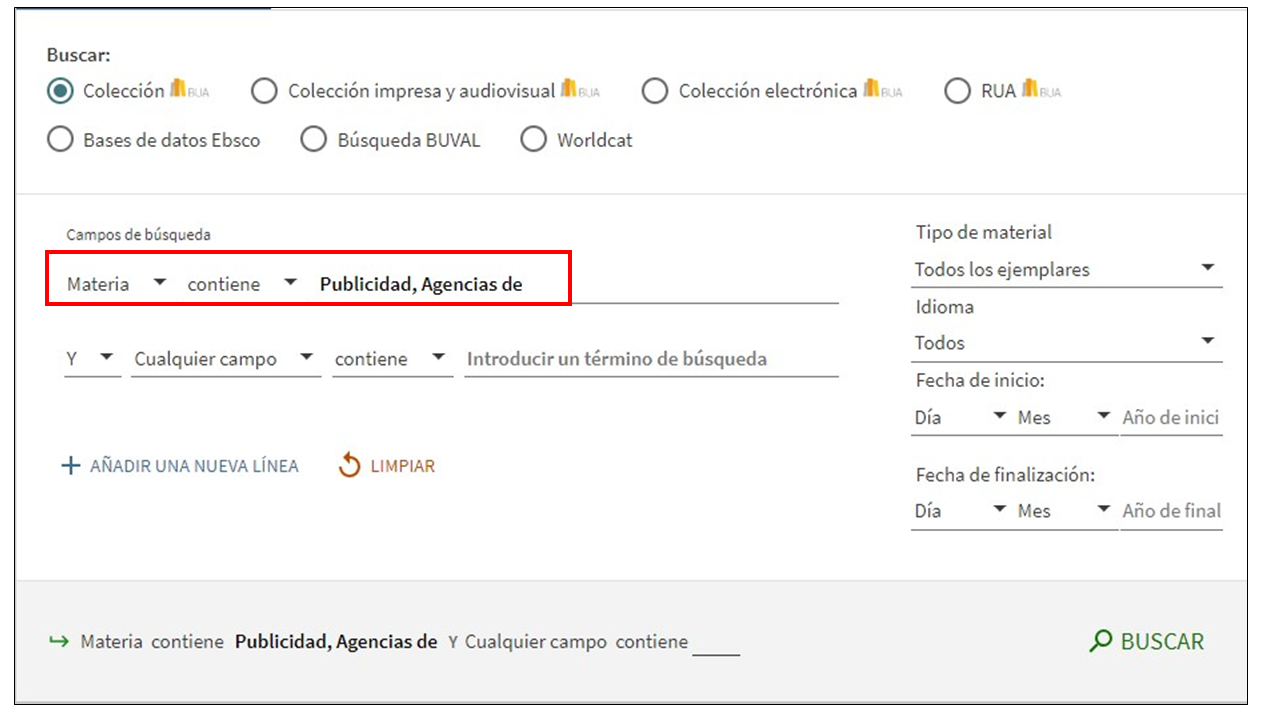The height and width of the screenshot is (720, 1280).
Task: Click the Año de inicio input field
Action: (1170, 417)
